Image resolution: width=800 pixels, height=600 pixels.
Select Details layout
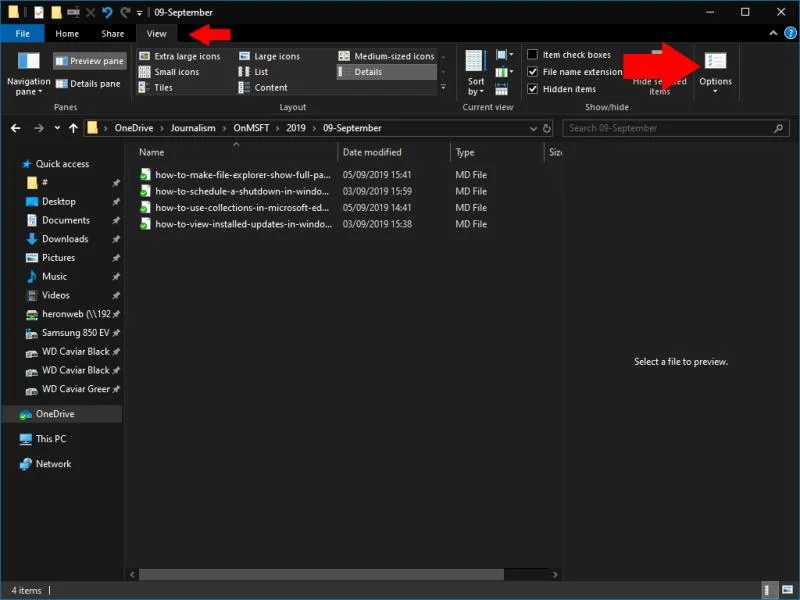point(386,72)
